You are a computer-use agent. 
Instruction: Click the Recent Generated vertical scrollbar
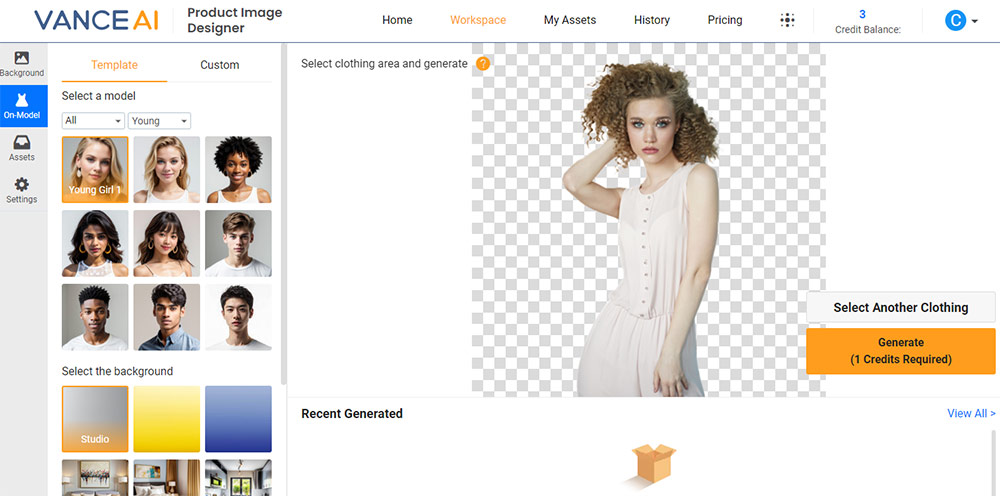point(993,462)
